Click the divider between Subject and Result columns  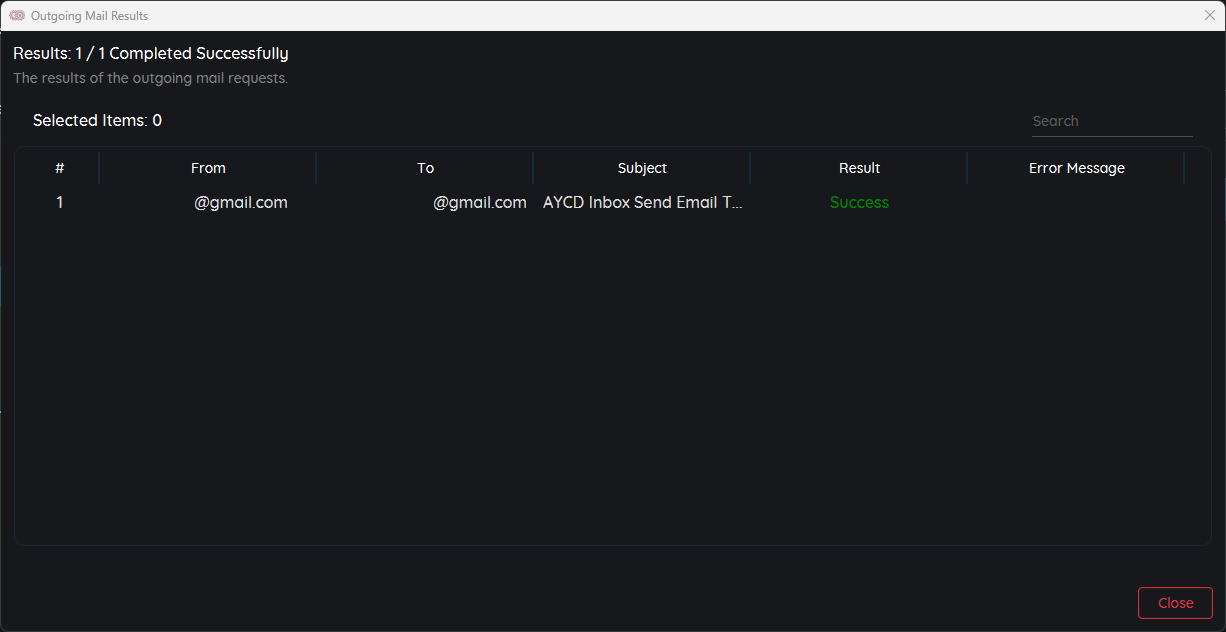point(750,168)
